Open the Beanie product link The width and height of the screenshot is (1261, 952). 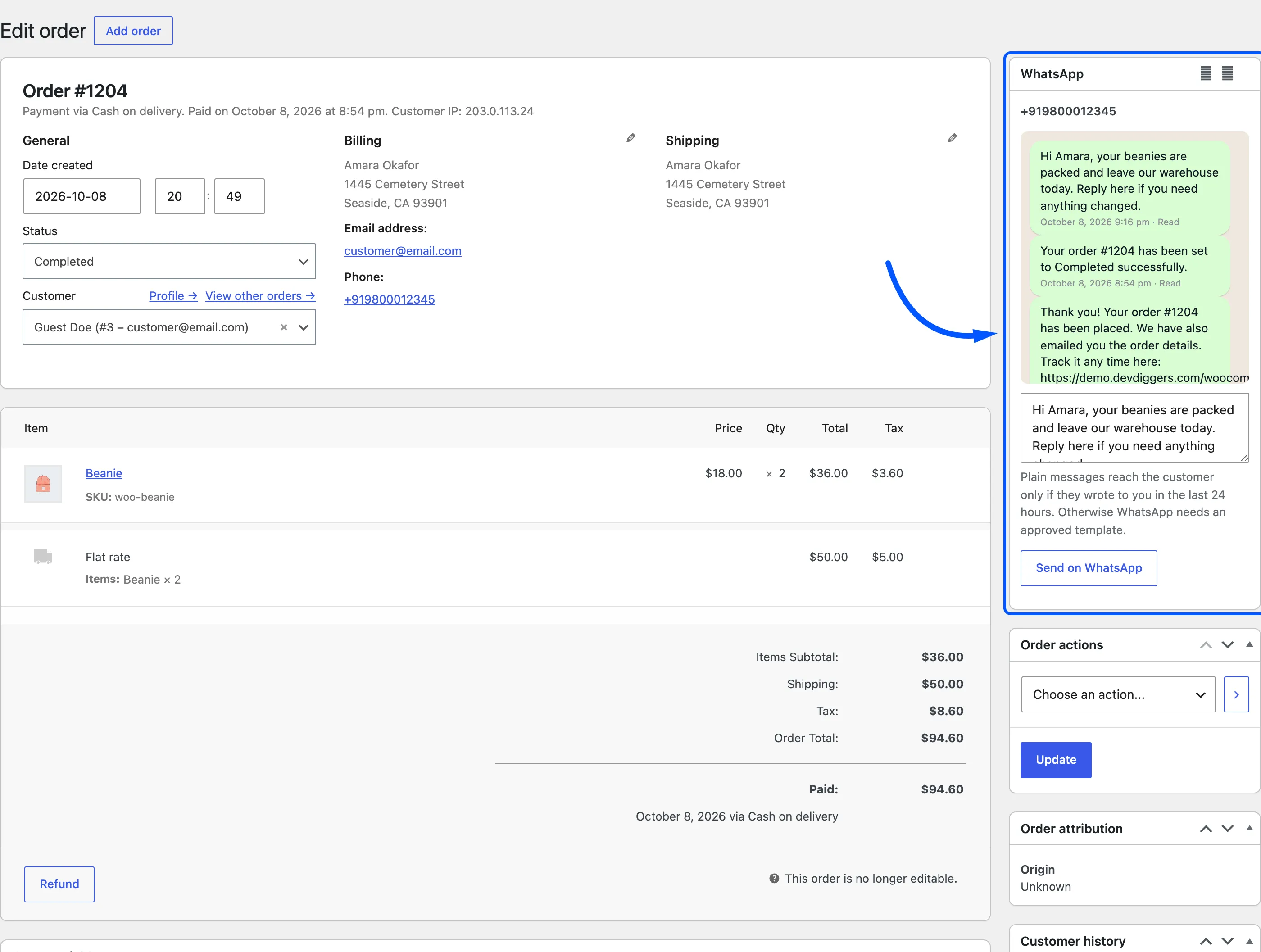point(104,473)
